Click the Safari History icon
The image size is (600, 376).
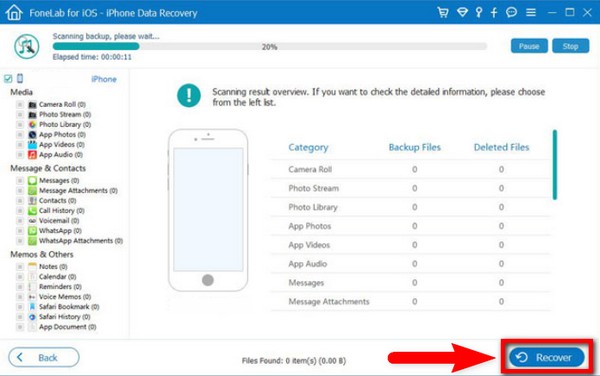(33, 317)
